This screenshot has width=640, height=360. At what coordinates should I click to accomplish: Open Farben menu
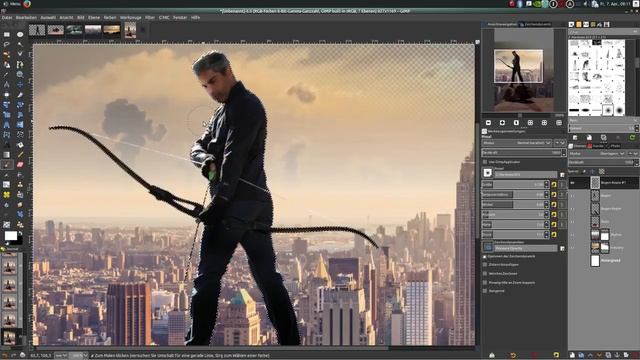click(x=110, y=18)
